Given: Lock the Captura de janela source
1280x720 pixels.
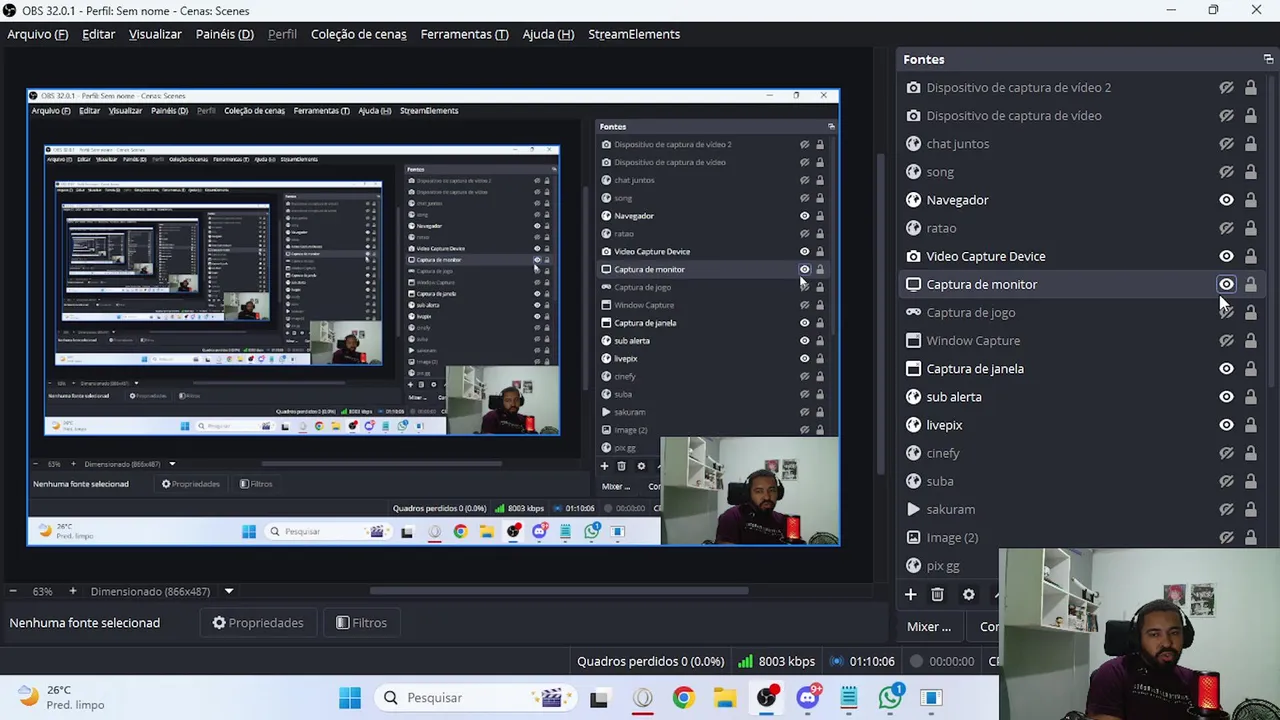Looking at the screenshot, I should tap(1250, 369).
